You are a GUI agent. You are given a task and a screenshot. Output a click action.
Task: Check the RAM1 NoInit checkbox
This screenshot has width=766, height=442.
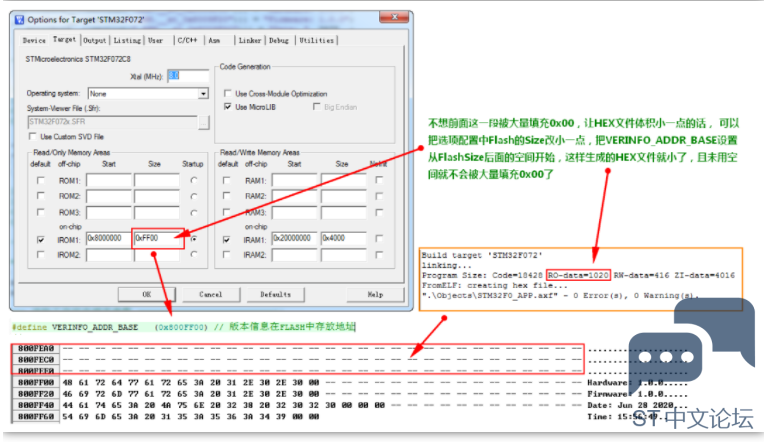tap(379, 180)
